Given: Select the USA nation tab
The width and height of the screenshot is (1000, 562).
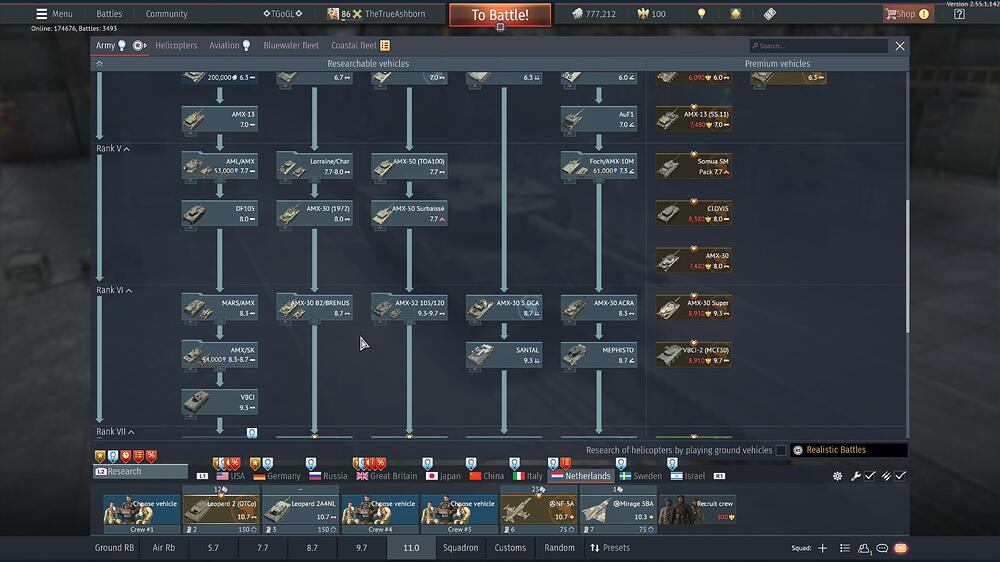Looking at the screenshot, I should click(230, 476).
